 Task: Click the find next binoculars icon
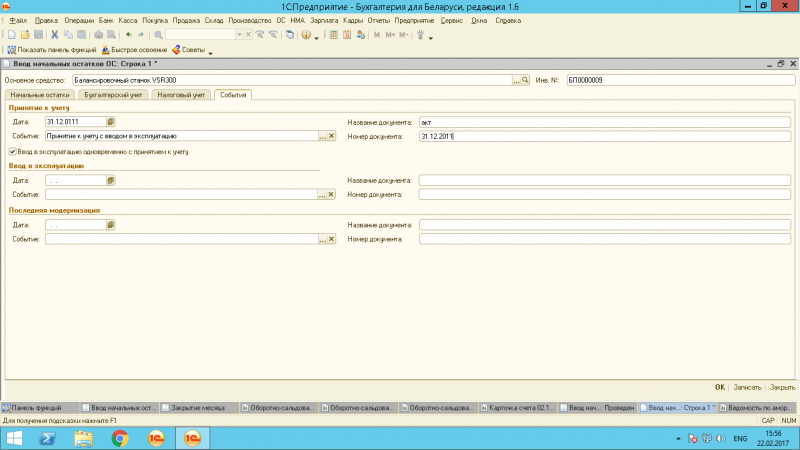coord(260,35)
